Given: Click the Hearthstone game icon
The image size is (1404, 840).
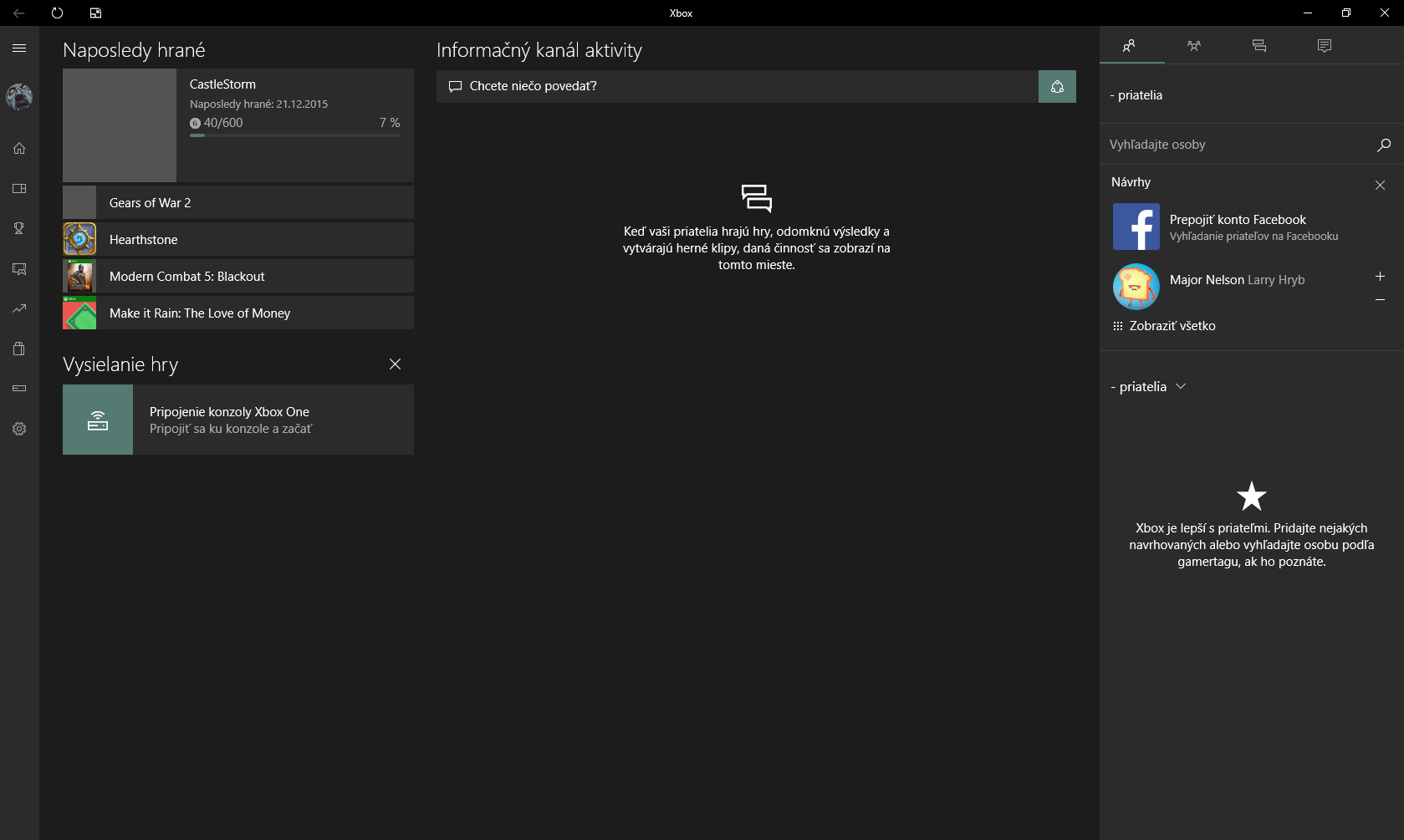Looking at the screenshot, I should [79, 239].
